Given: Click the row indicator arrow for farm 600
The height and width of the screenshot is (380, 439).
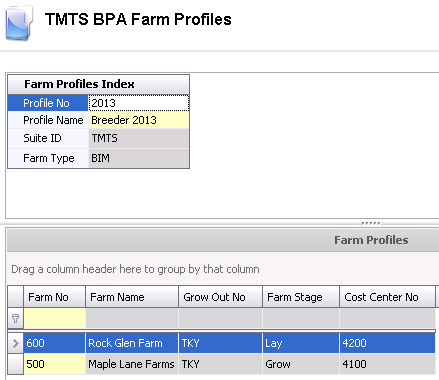Looking at the screenshot, I should coord(15,343).
